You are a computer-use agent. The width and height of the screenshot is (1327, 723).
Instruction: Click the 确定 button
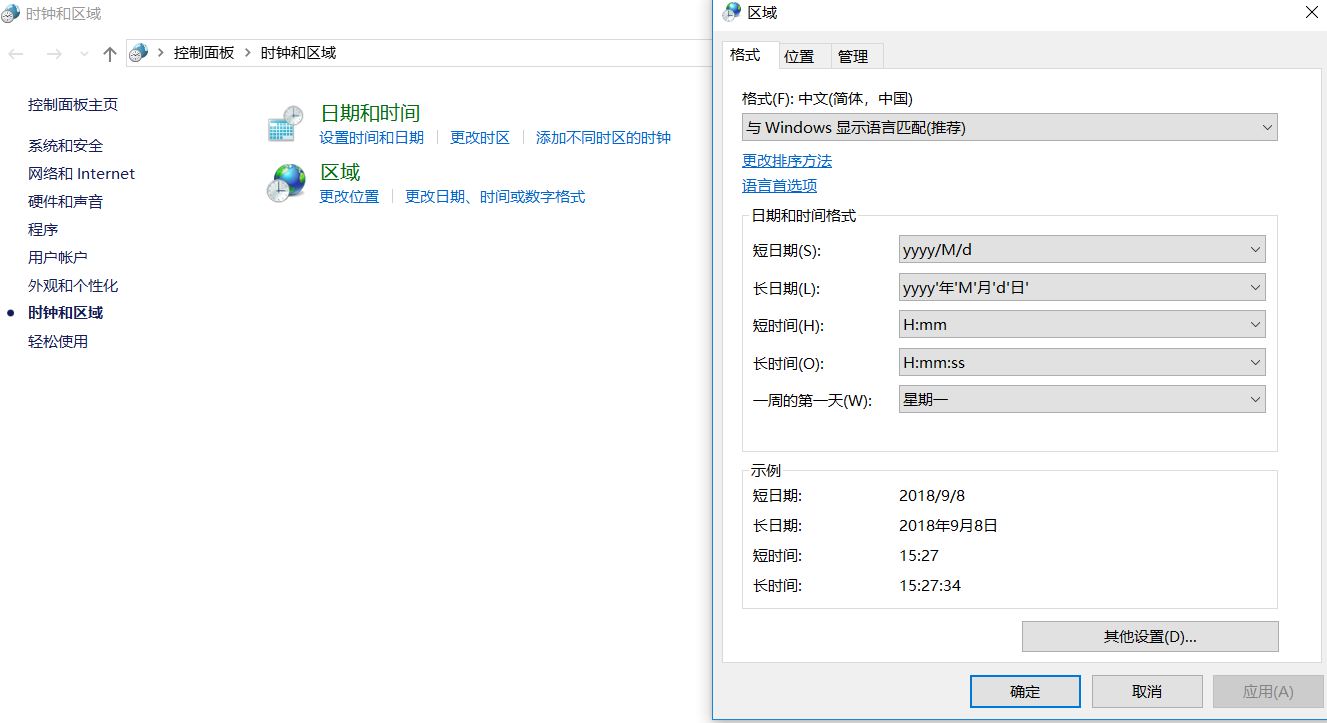[x=1025, y=691]
